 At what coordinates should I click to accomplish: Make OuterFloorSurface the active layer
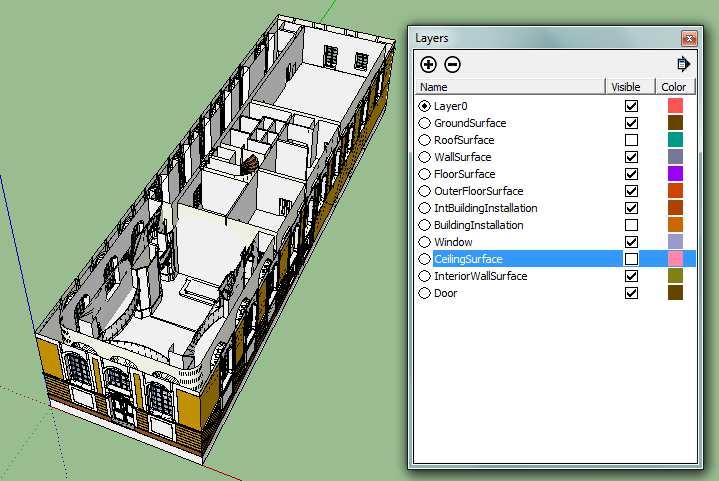click(425, 191)
